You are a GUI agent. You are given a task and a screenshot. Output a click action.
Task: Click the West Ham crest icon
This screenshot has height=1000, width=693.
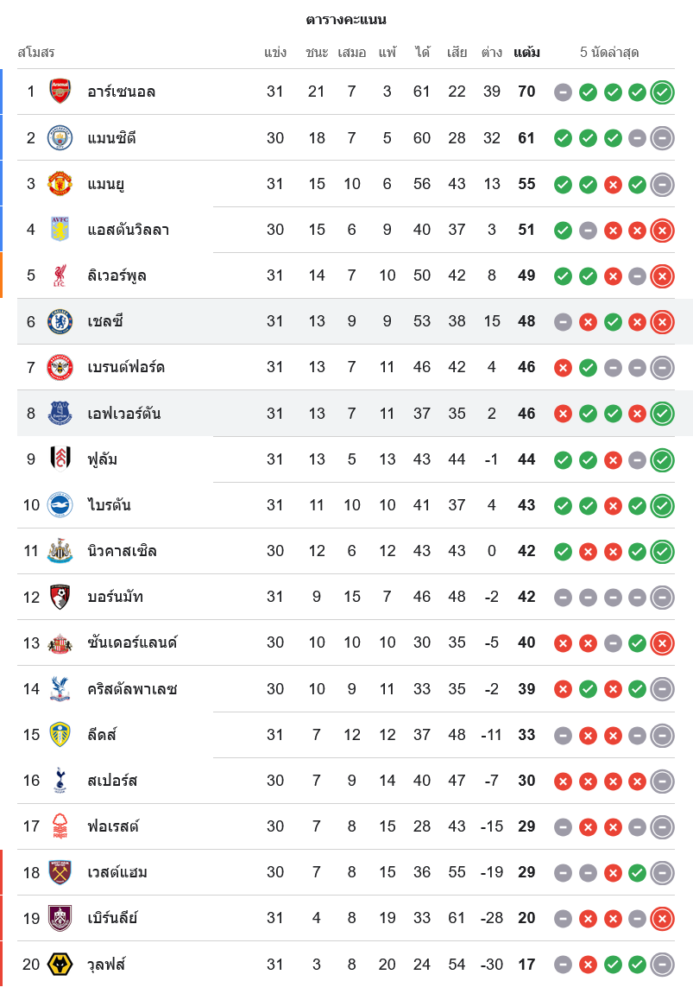point(60,873)
